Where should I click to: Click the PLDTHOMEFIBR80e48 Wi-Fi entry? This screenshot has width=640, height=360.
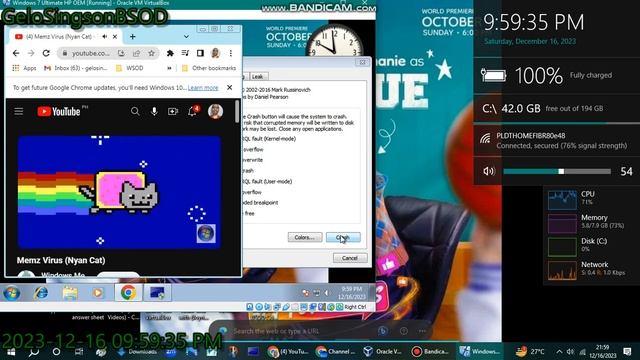[x=557, y=140]
